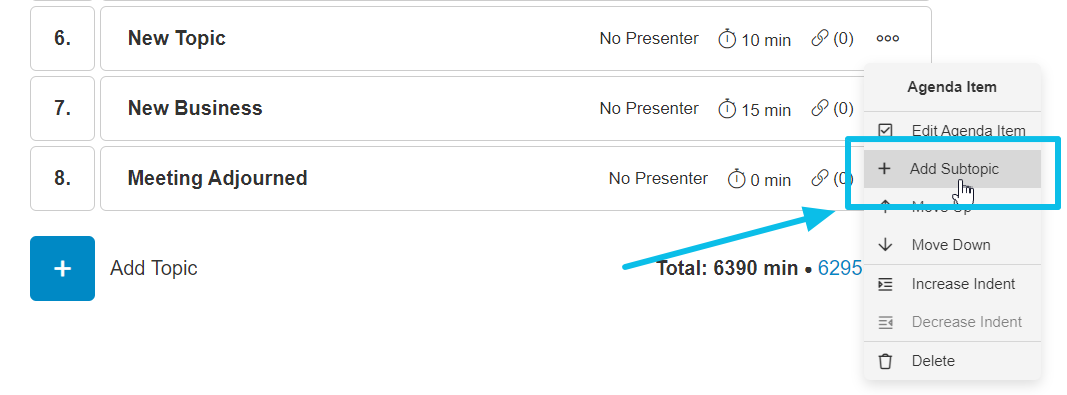Click the trash icon next to Delete
Viewport: 1067px width, 395px height.
tap(885, 361)
